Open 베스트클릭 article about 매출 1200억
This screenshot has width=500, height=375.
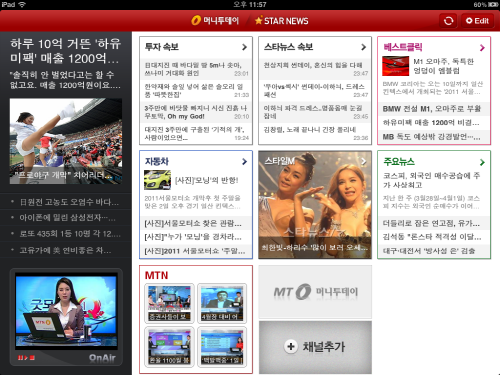click(434, 123)
